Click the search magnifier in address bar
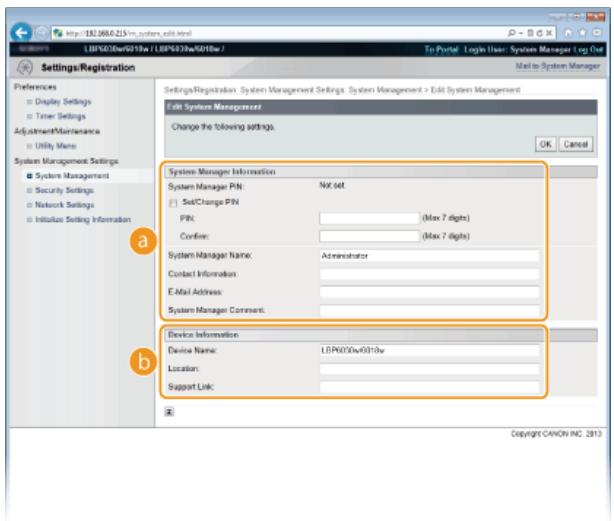This screenshot has height=521, width=614. pos(512,33)
